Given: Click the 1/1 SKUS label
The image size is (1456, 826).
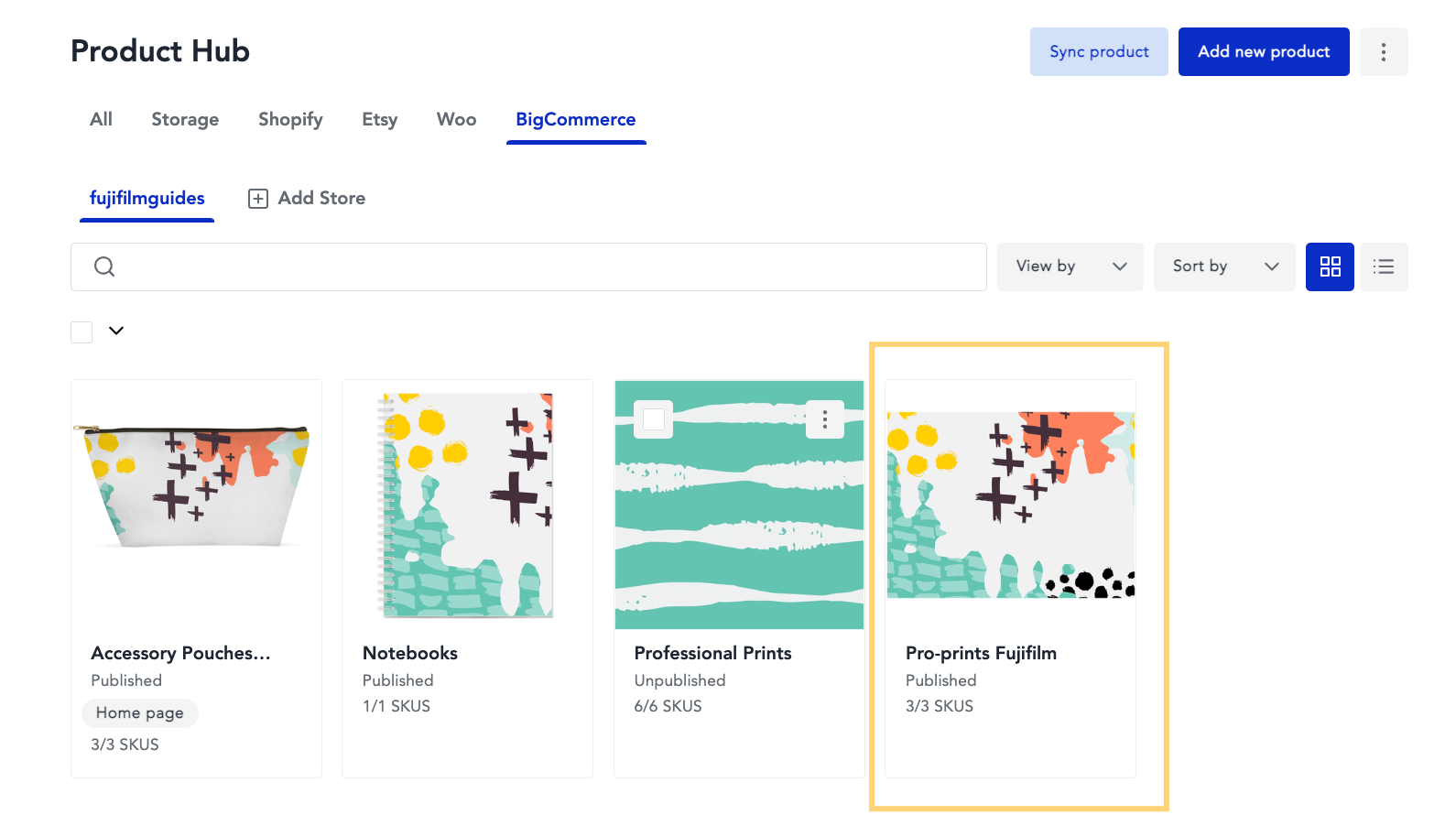Looking at the screenshot, I should (x=396, y=706).
